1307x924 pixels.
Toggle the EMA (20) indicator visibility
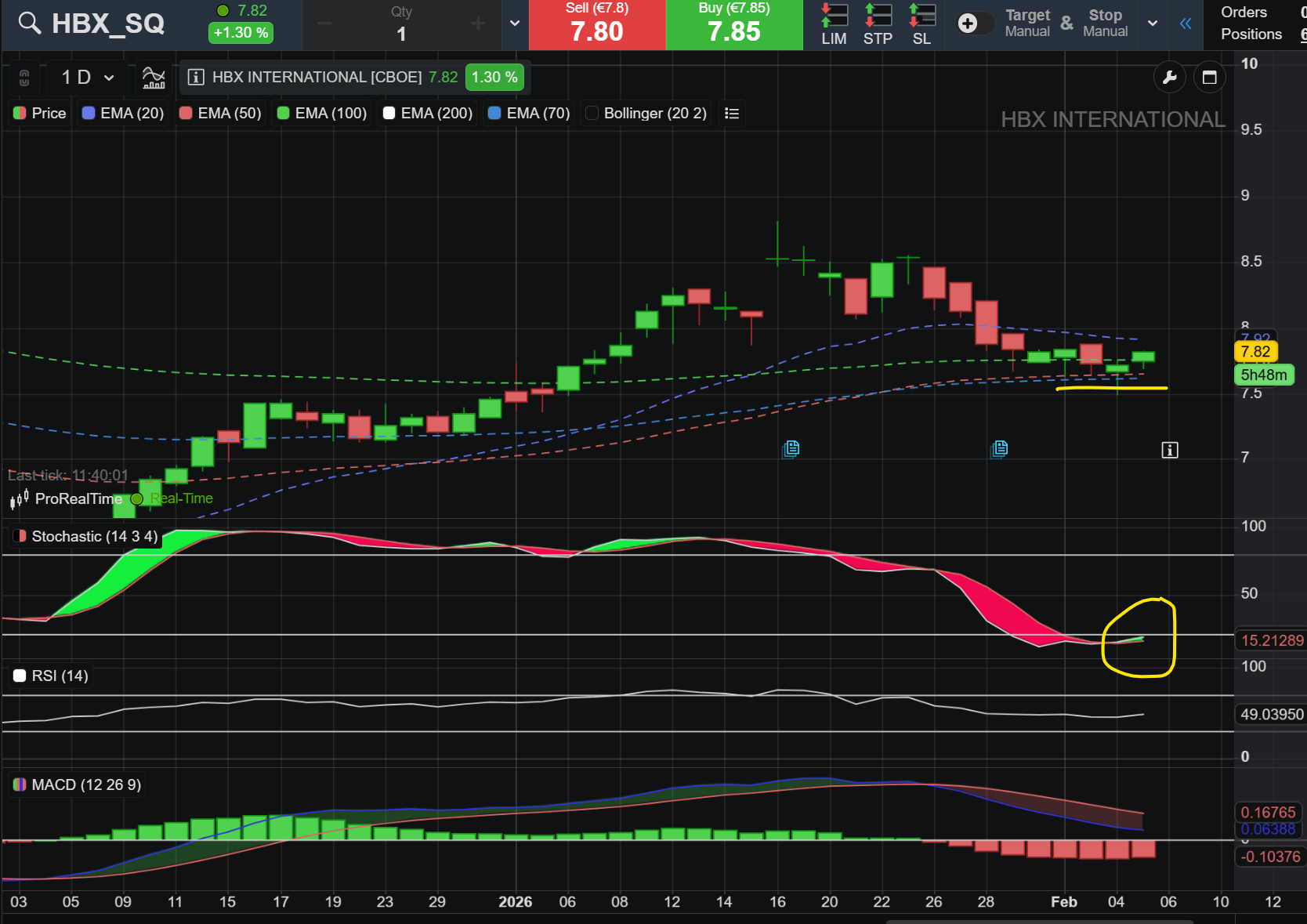click(123, 114)
